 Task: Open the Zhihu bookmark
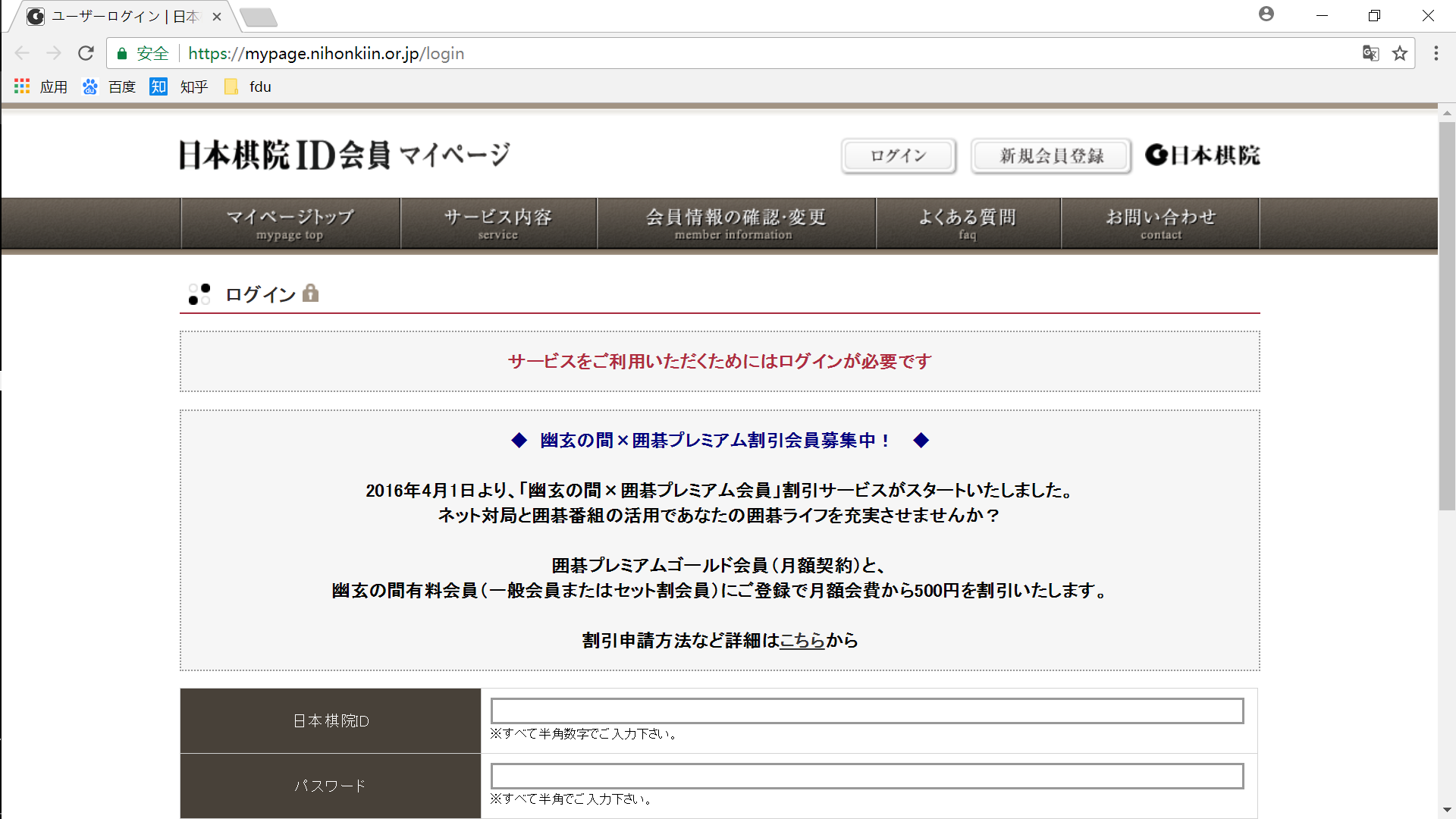tap(180, 86)
